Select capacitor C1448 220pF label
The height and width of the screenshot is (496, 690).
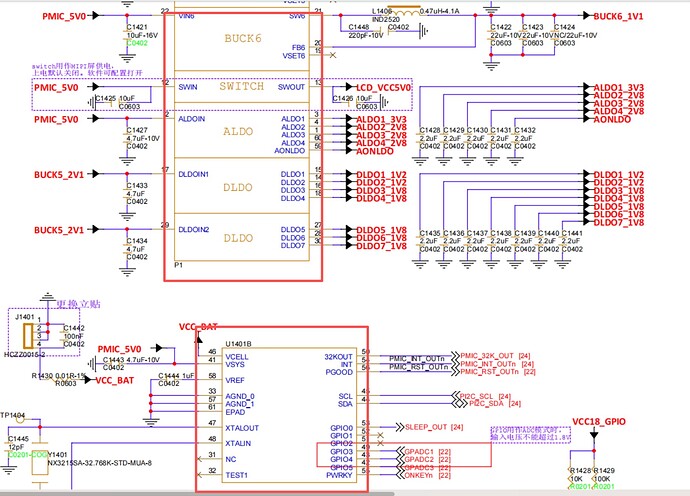pos(366,31)
